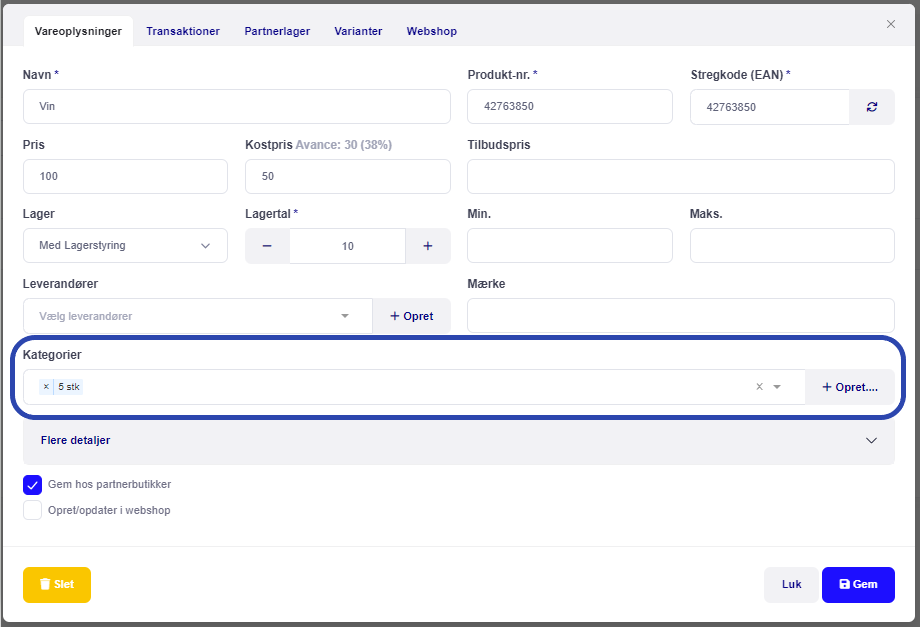The width and height of the screenshot is (920, 627).
Task: Open the Webshop tab
Action: click(431, 31)
